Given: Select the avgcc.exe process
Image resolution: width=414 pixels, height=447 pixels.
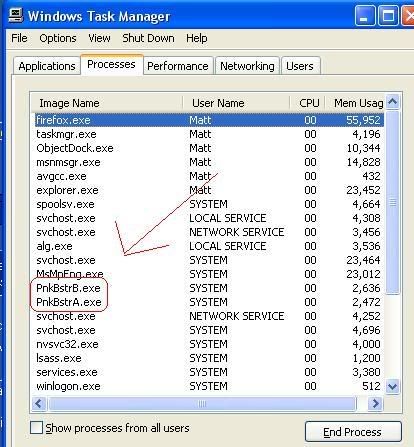Looking at the screenshot, I should 209,176.
